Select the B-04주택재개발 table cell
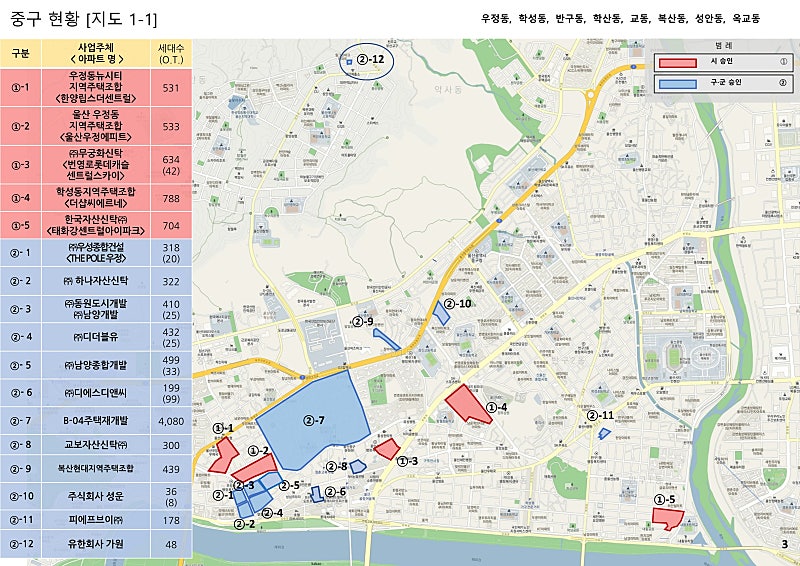The width and height of the screenshot is (800, 566). 96,421
